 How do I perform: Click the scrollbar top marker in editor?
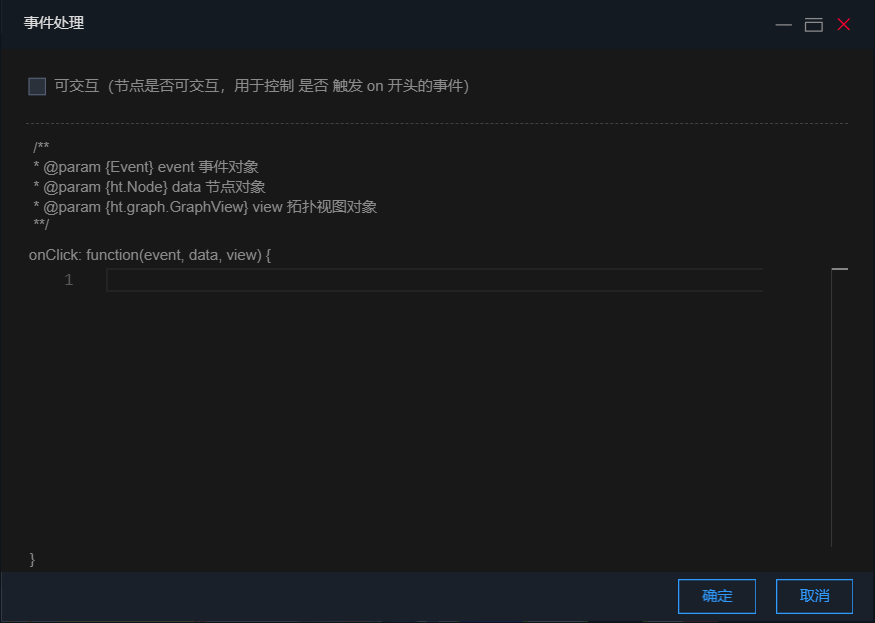839,269
